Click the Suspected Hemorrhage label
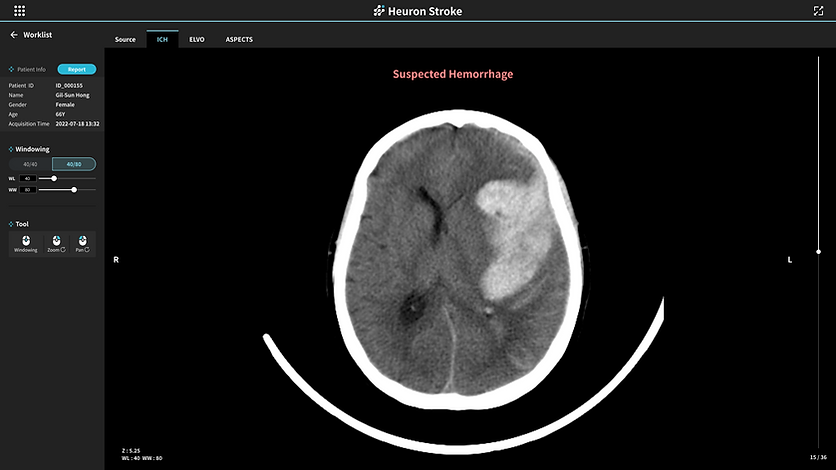836x470 pixels. pyautogui.click(x=453, y=74)
